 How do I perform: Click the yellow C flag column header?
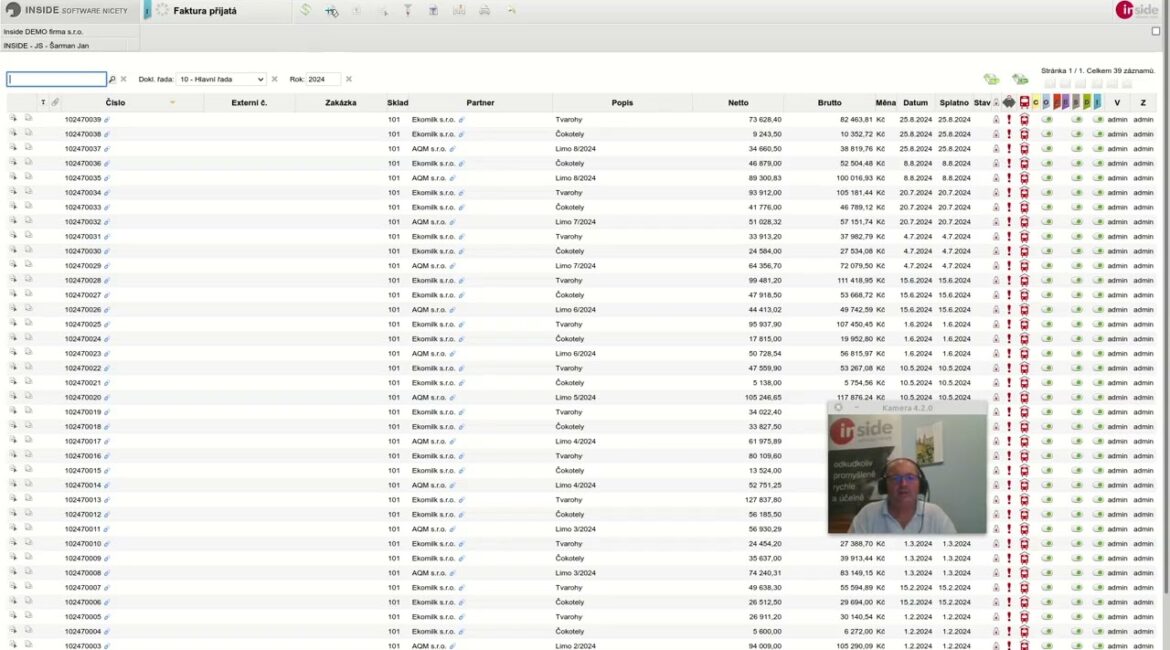click(x=1036, y=102)
